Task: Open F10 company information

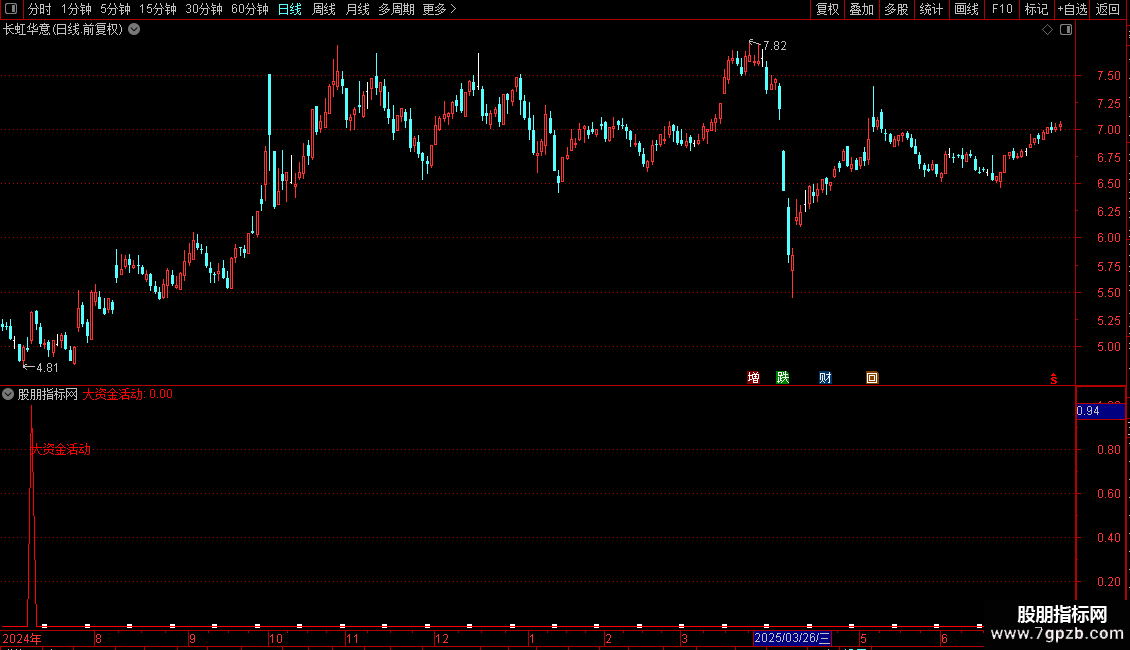Action: coord(1002,9)
